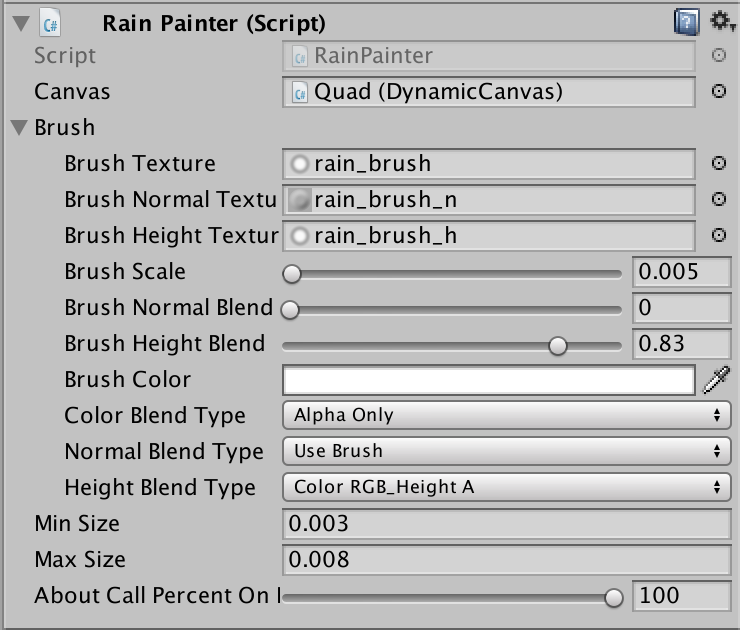Select the rain_brush_n texture field
Viewport: 740px width, 630px height.
pyautogui.click(x=488, y=200)
